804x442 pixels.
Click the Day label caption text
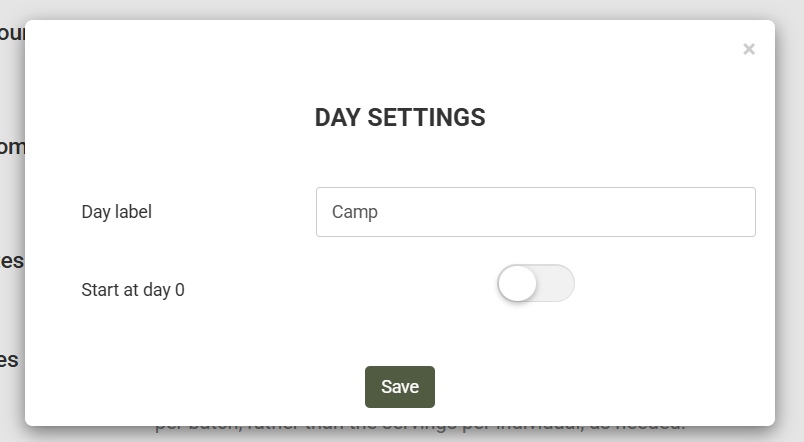coord(116,212)
